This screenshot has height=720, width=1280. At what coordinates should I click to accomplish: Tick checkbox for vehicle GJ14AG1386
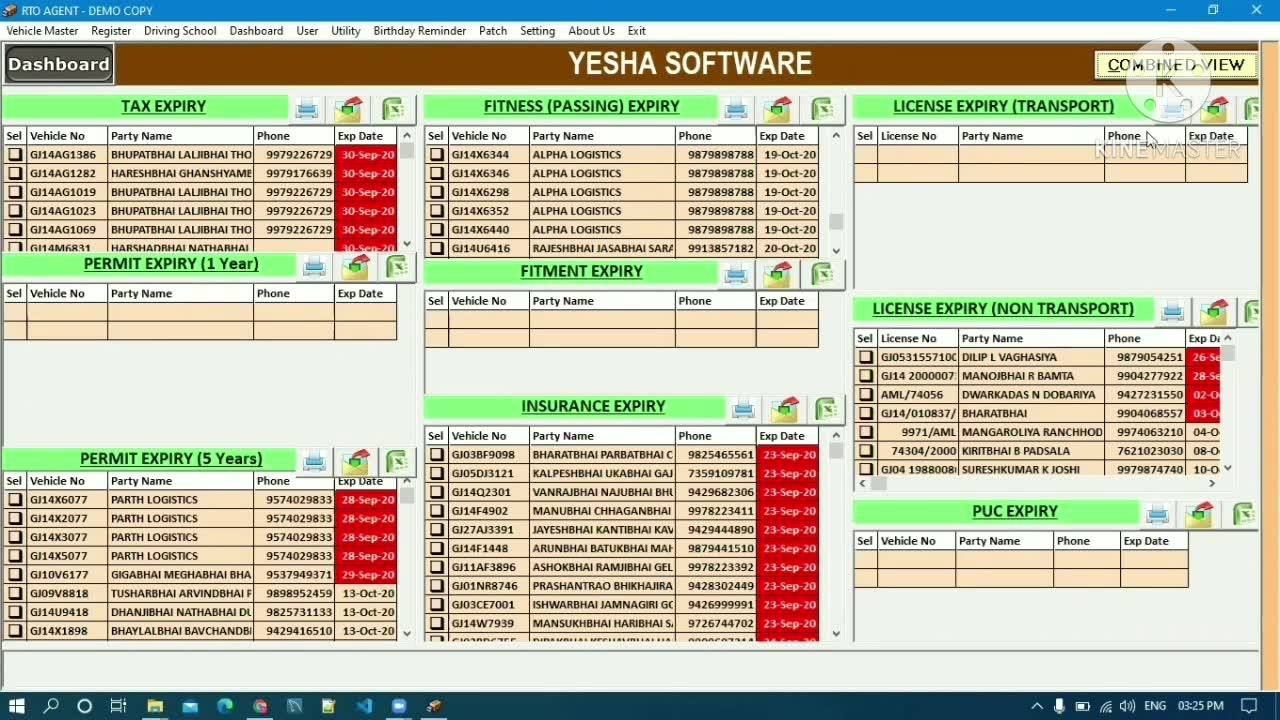click(x=15, y=155)
